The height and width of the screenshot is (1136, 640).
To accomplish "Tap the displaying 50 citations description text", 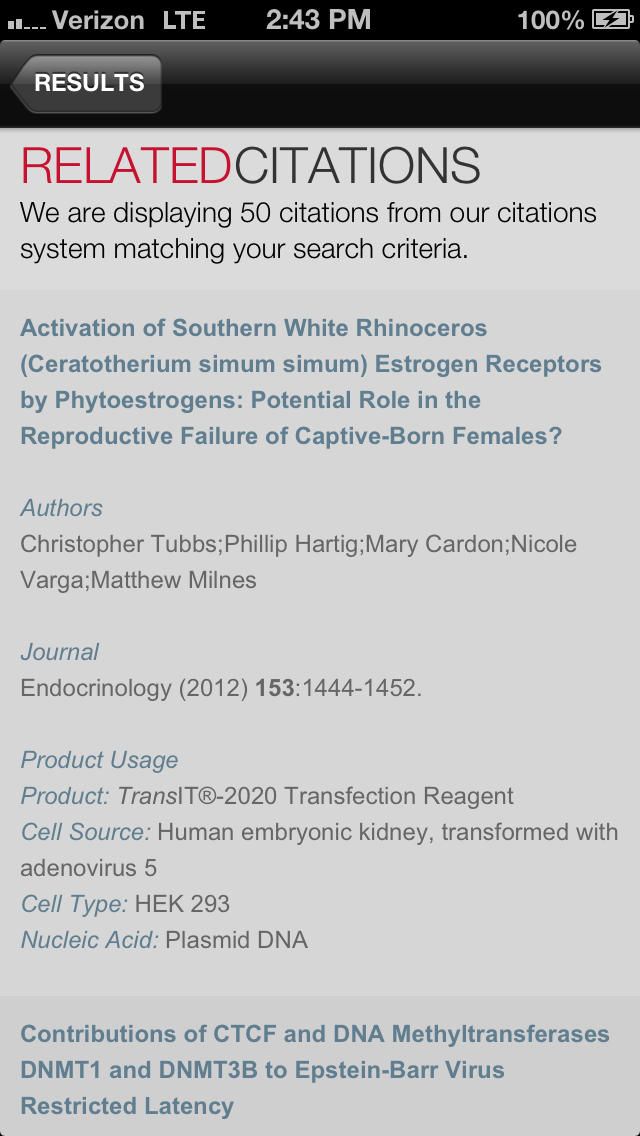I will point(308,231).
